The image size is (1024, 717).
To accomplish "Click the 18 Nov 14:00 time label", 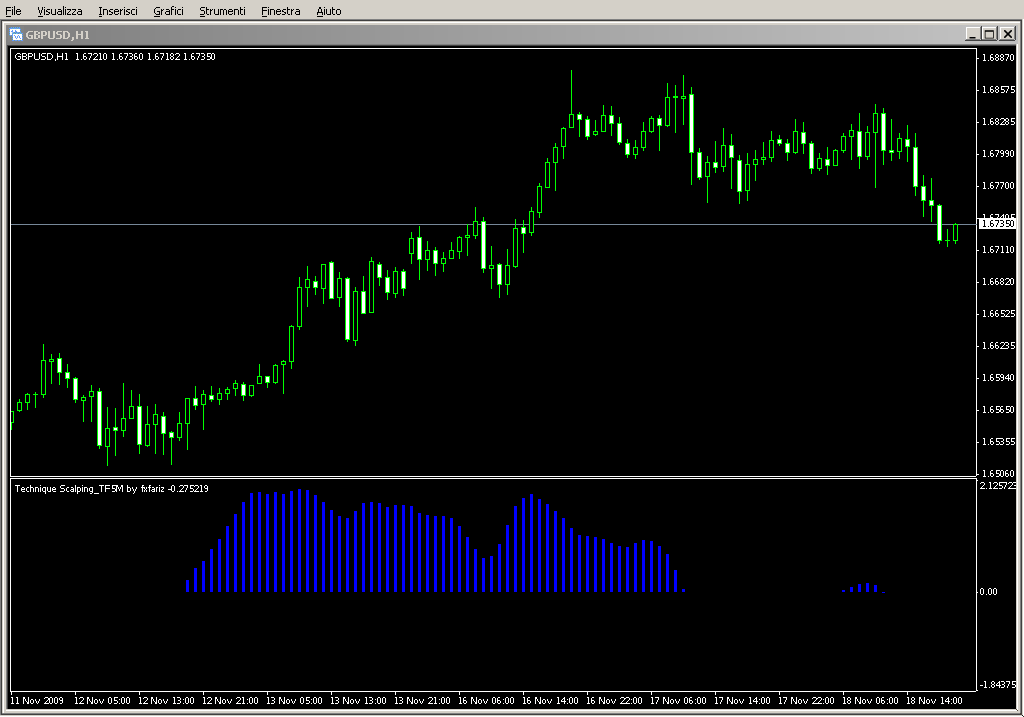I will point(934,701).
